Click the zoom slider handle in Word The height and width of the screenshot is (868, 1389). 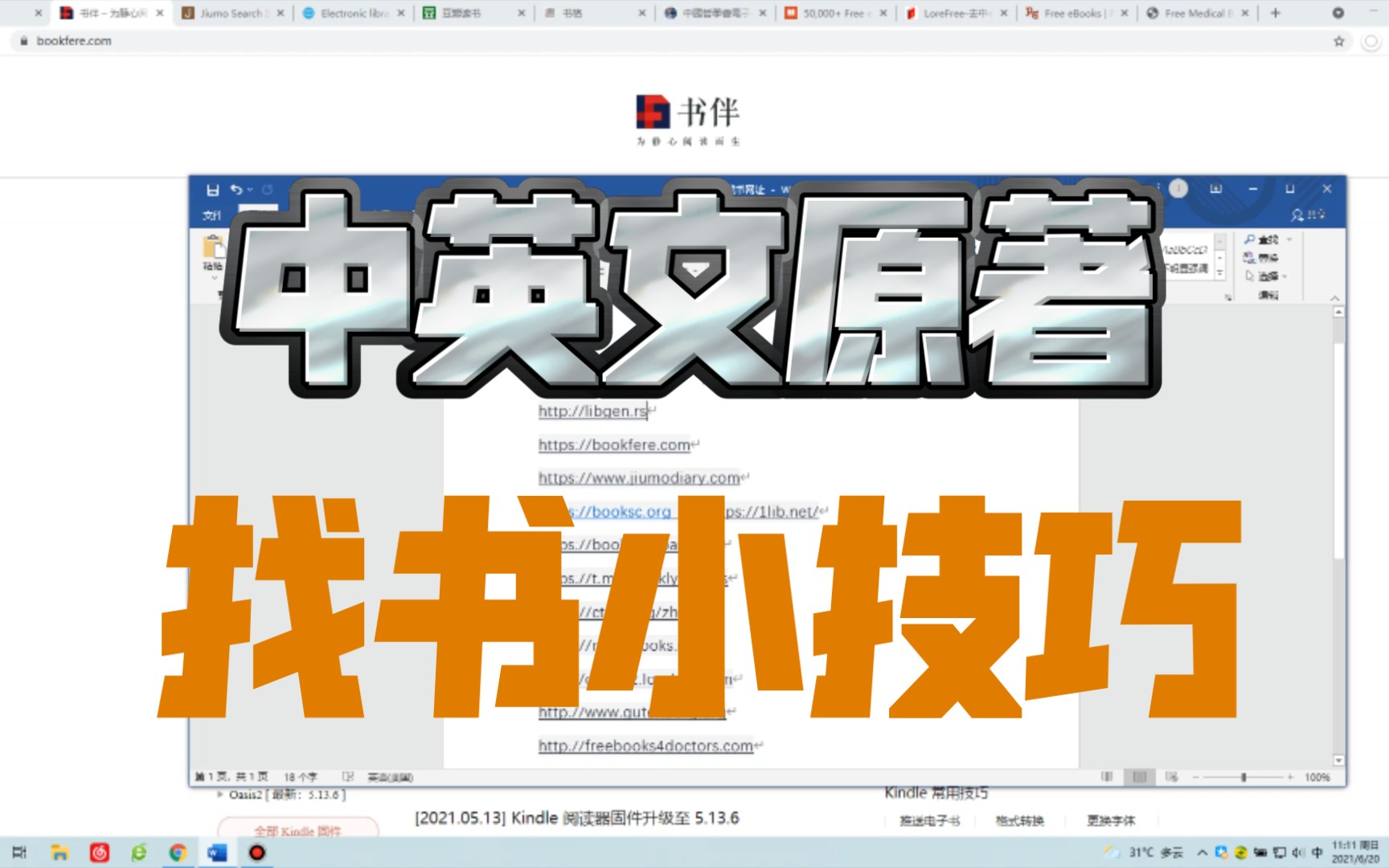[1244, 777]
